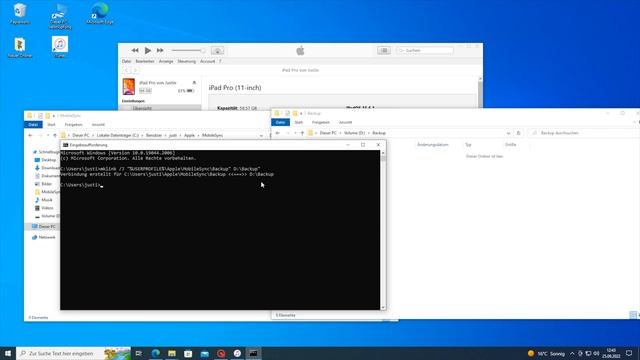Image resolution: width=640 pixels, height=360 pixels.
Task: Click the iPad Pro device thumbnail in iTunes
Action: (x=129, y=87)
